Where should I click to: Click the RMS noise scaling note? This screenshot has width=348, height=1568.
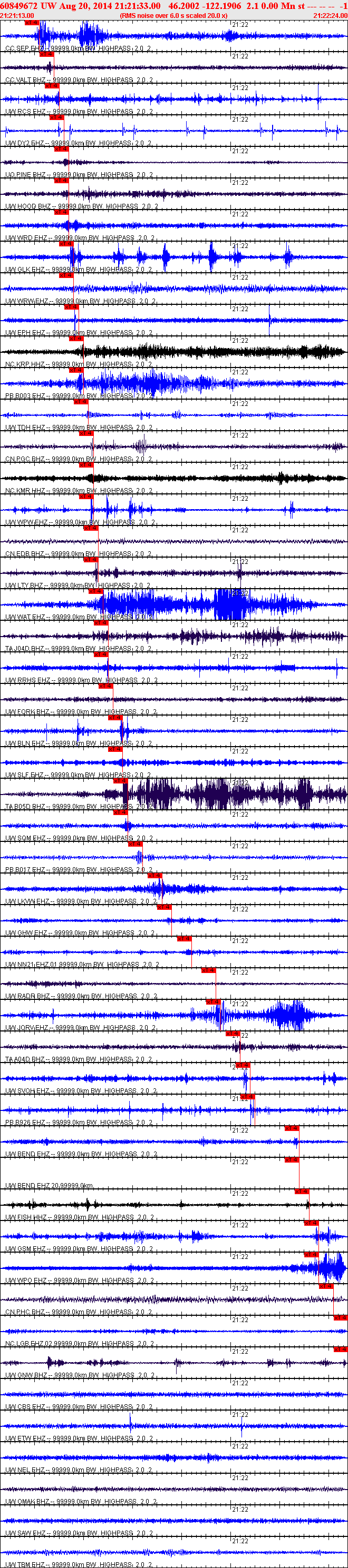click(173, 16)
